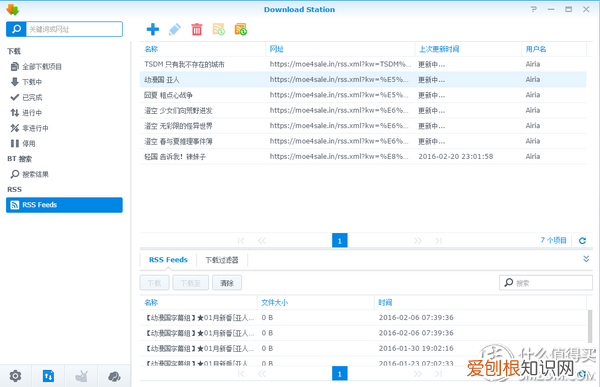Click the snail speed limit icon

81,376
